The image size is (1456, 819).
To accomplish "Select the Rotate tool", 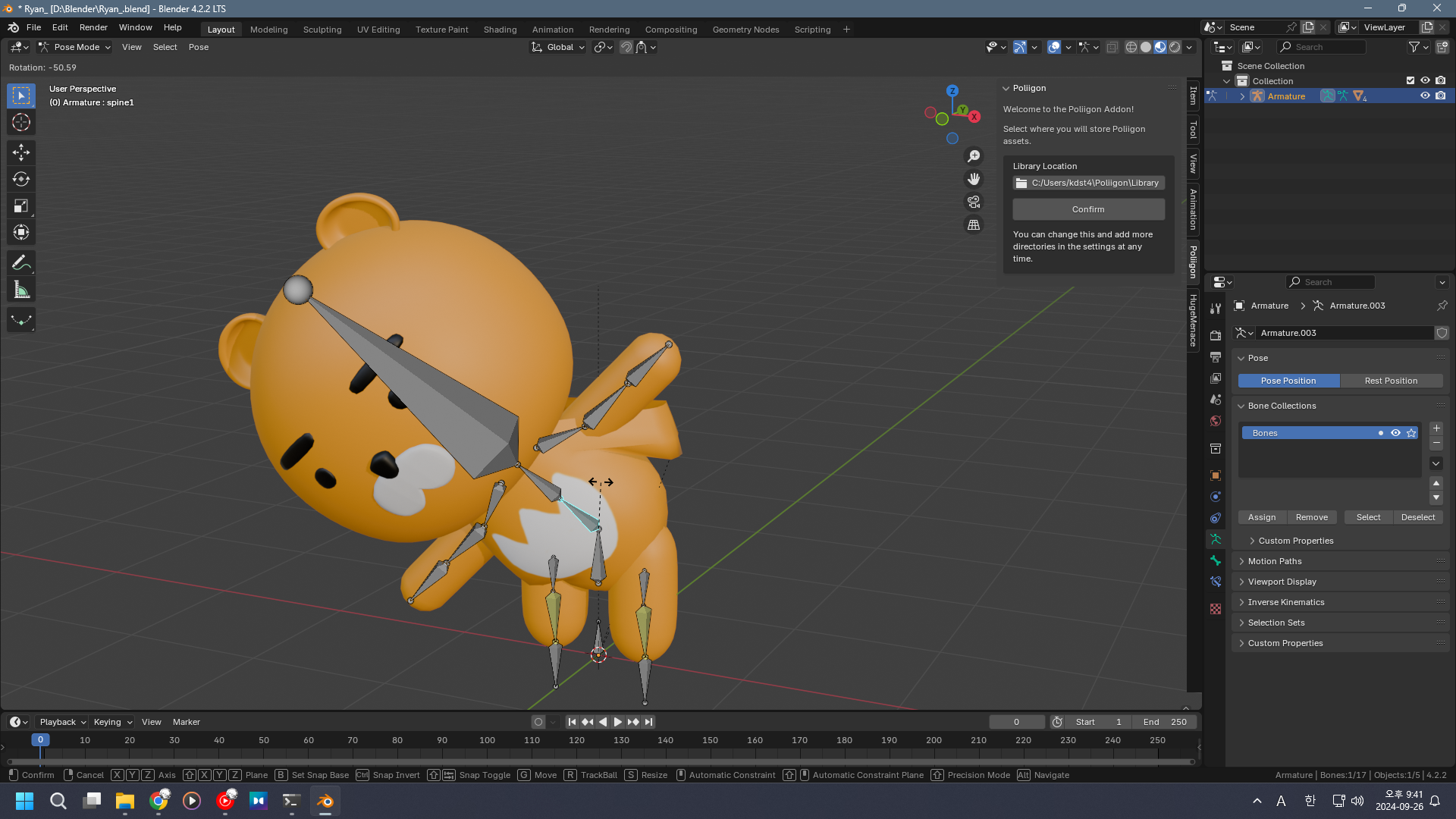I will pyautogui.click(x=21, y=179).
